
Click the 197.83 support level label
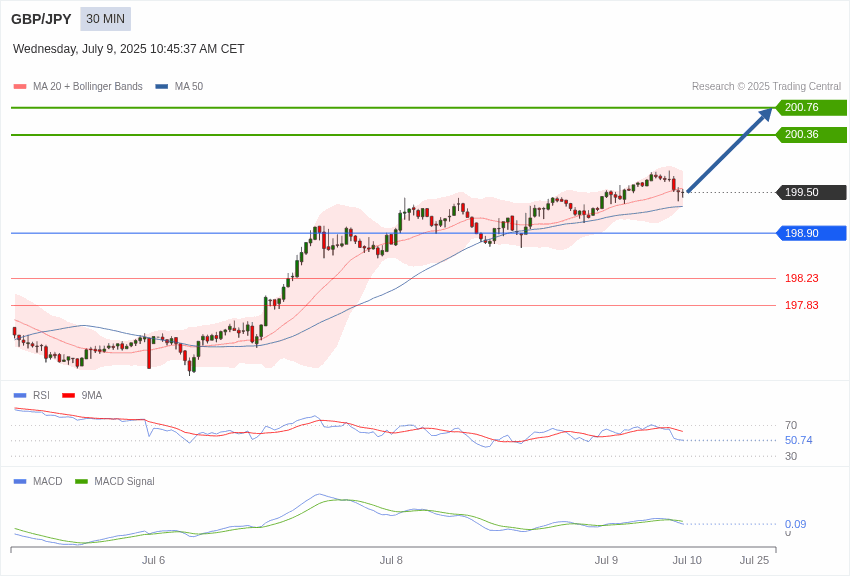[x=802, y=305]
